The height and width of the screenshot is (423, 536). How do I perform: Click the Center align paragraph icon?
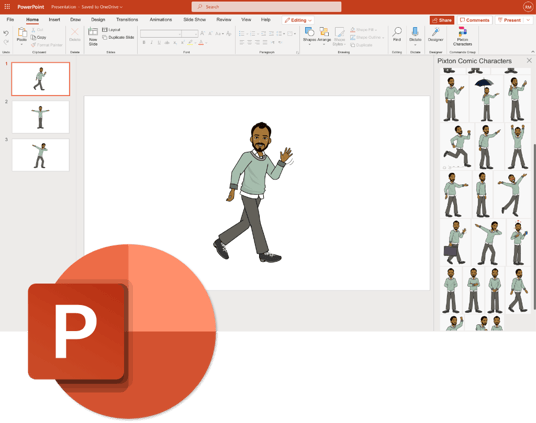250,43
